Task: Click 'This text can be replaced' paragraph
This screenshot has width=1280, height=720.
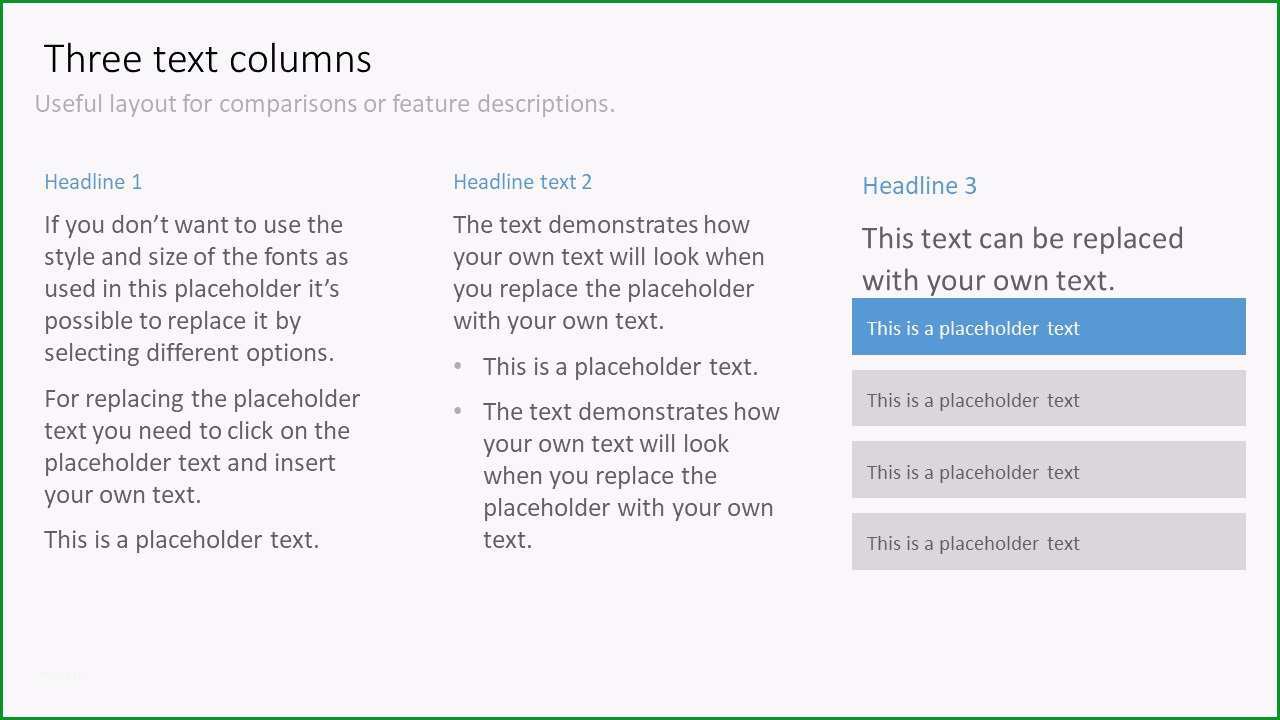Action: click(x=1023, y=259)
